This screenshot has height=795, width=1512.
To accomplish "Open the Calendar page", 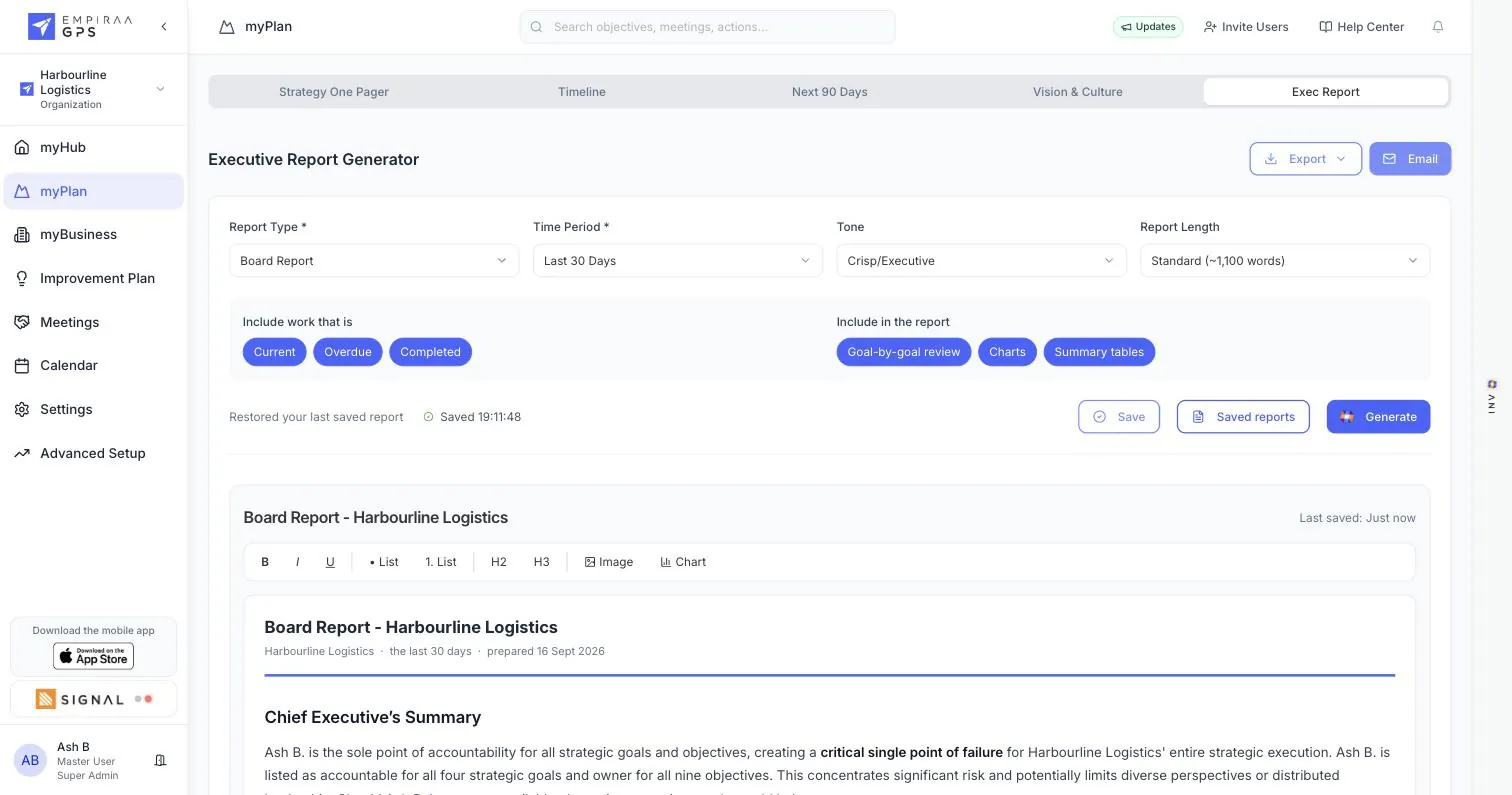I will [93, 365].
